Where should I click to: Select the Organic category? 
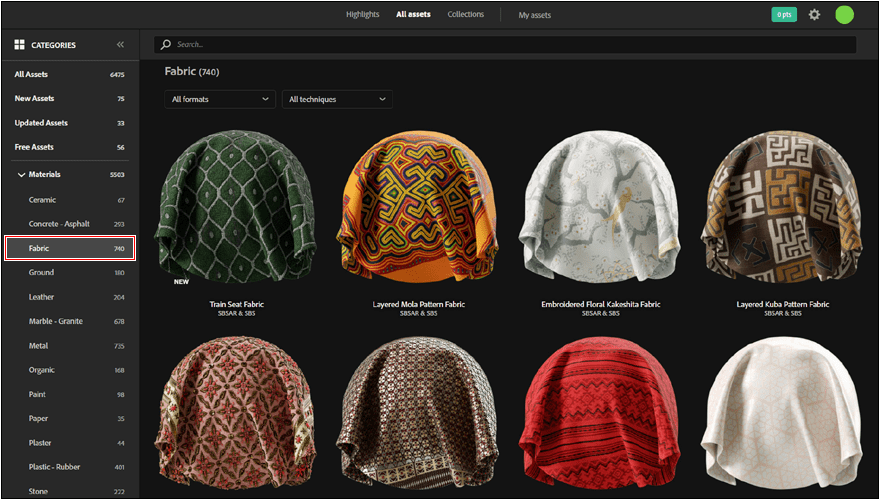pyautogui.click(x=70, y=370)
